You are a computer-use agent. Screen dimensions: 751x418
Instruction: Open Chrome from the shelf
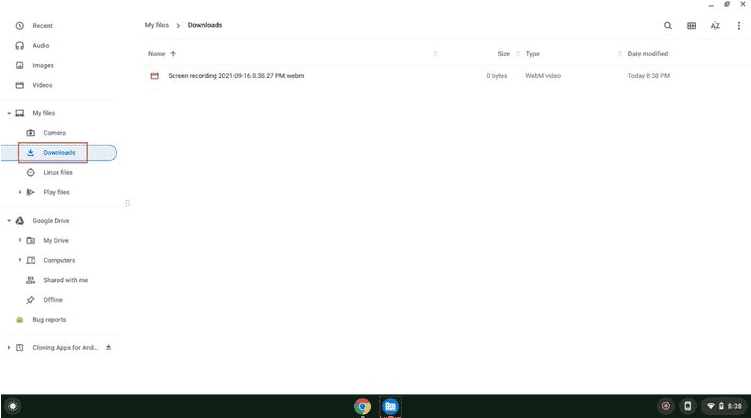point(363,407)
